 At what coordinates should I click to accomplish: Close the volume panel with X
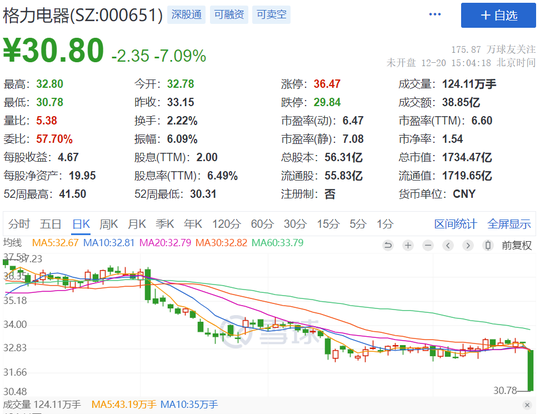point(527,405)
